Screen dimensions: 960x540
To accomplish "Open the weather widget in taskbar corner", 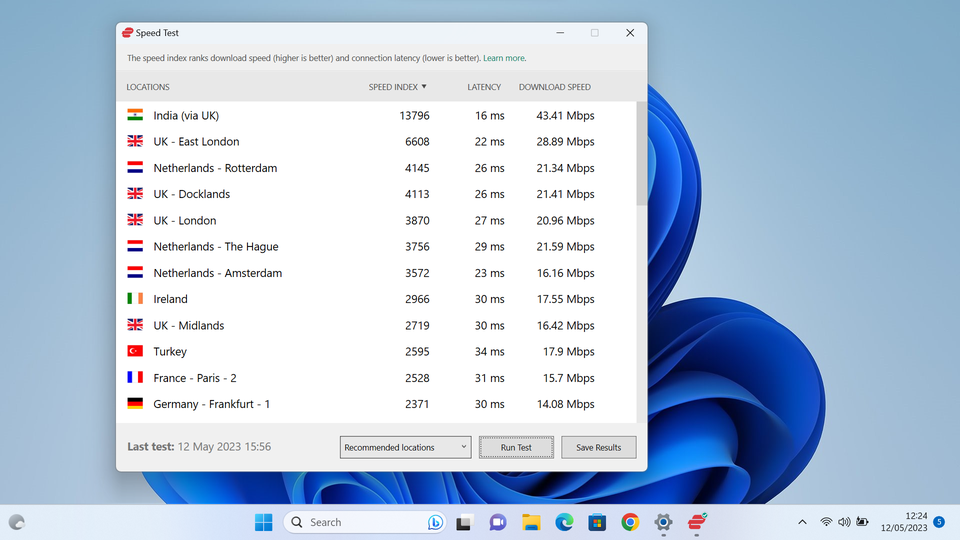I will pyautogui.click(x=17, y=522).
